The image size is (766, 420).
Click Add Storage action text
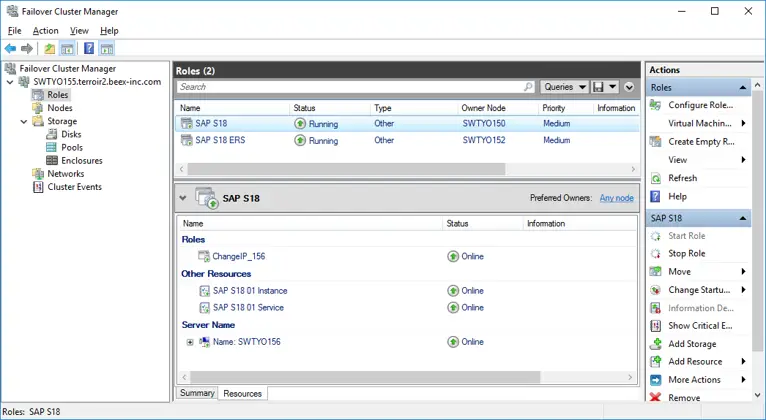coord(692,344)
